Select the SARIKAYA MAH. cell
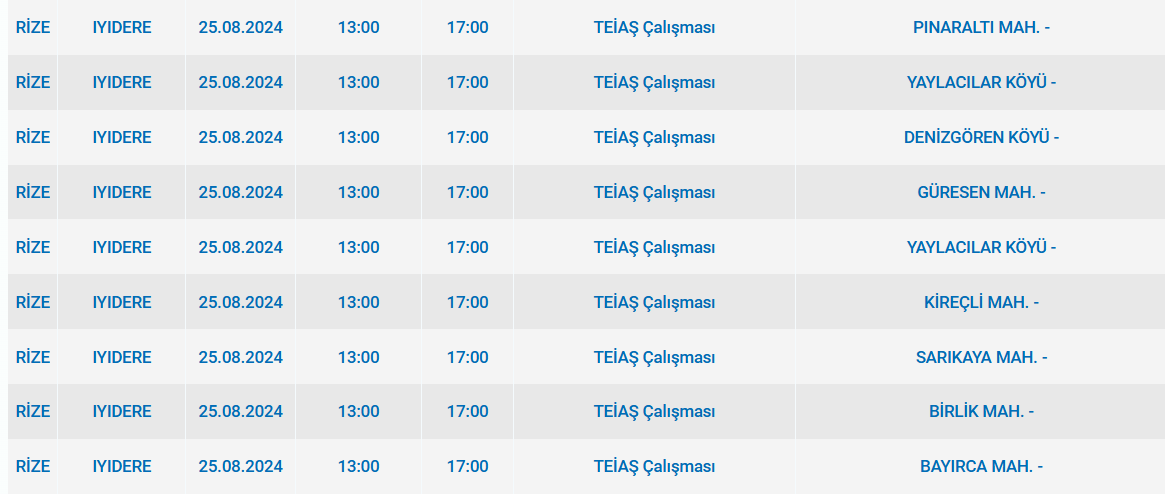The width and height of the screenshot is (1165, 494). (x=980, y=357)
